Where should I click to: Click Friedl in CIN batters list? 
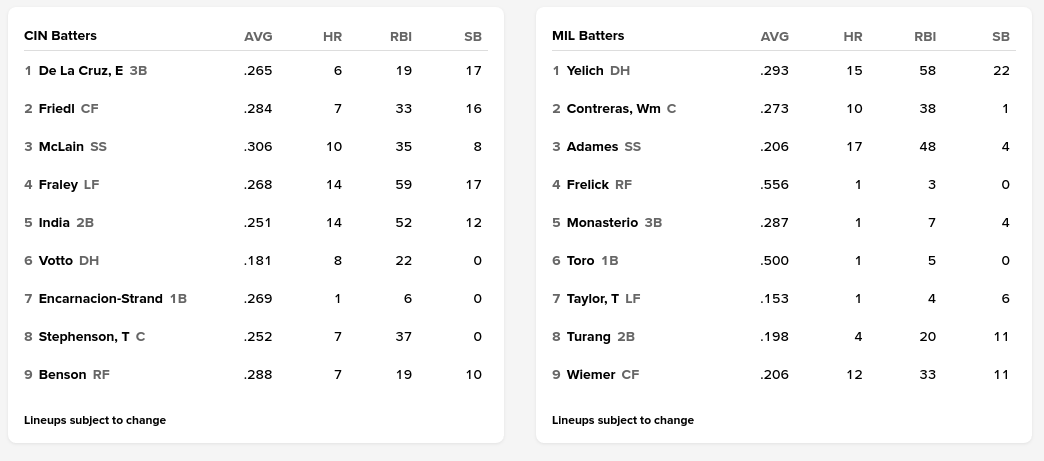click(56, 109)
